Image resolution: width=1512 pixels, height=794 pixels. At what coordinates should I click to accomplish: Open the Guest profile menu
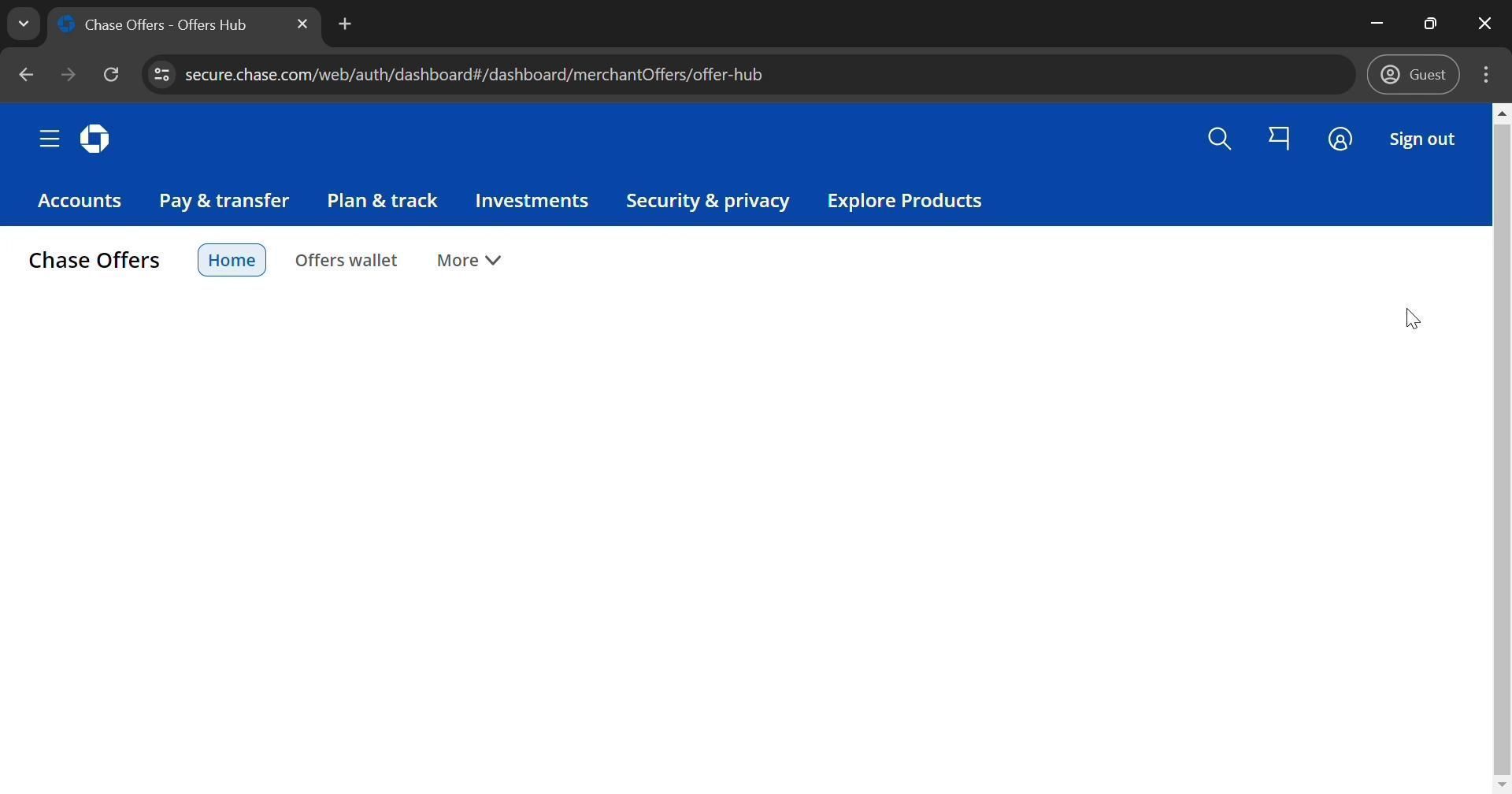point(1413,75)
